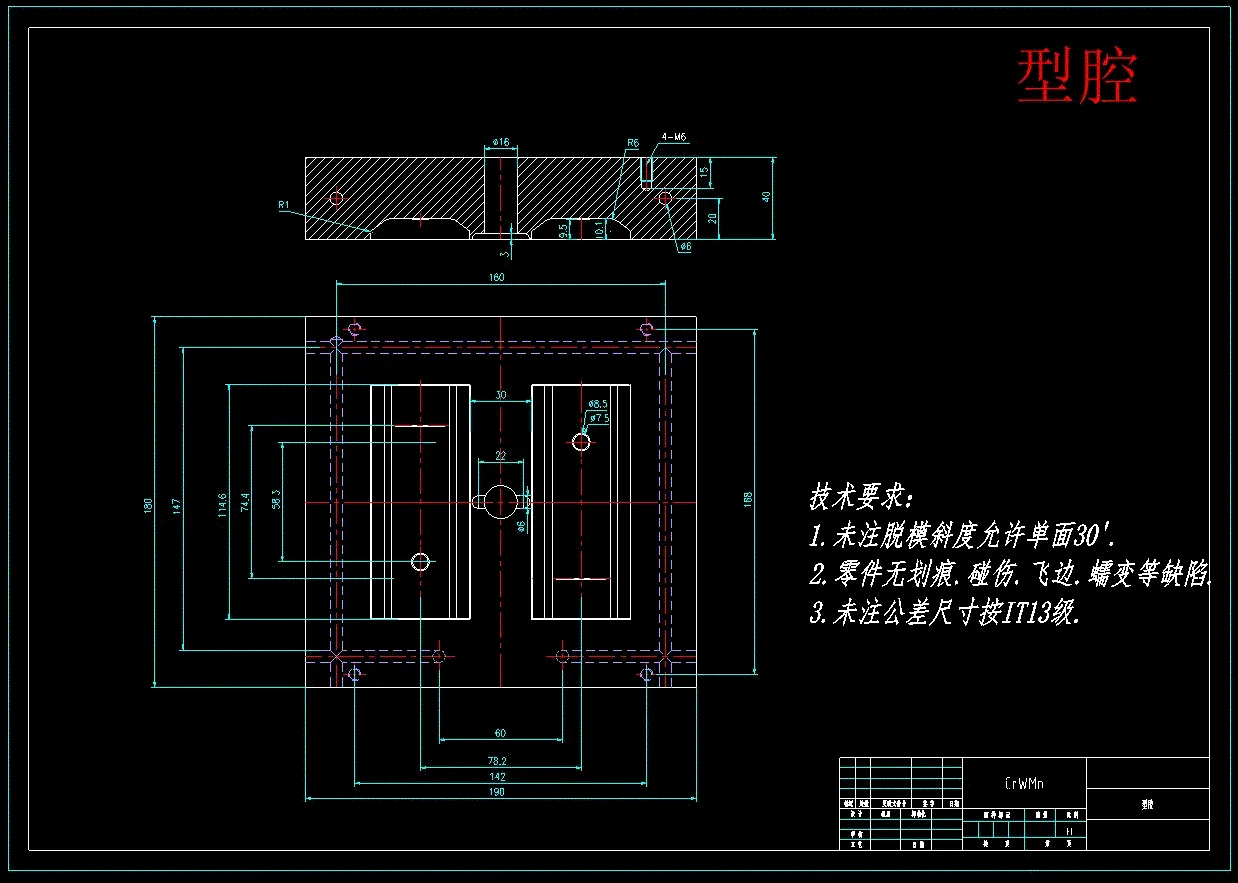Select the 60 dimension text
Image resolution: width=1238 pixels, height=883 pixels.
(x=500, y=733)
